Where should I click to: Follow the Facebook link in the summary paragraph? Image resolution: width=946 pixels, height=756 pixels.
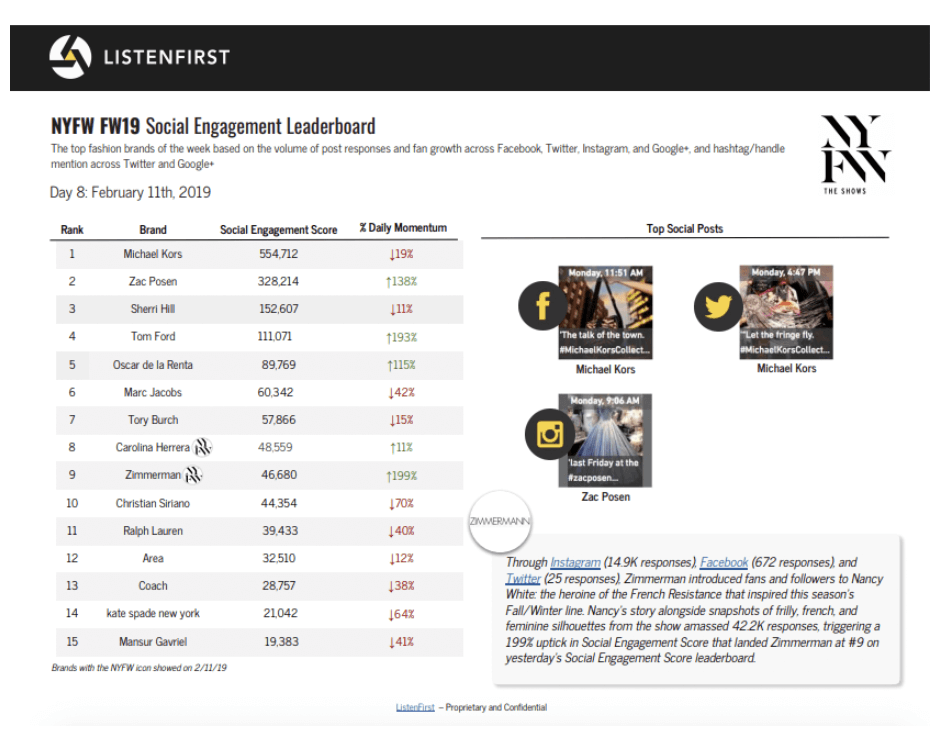tap(723, 562)
